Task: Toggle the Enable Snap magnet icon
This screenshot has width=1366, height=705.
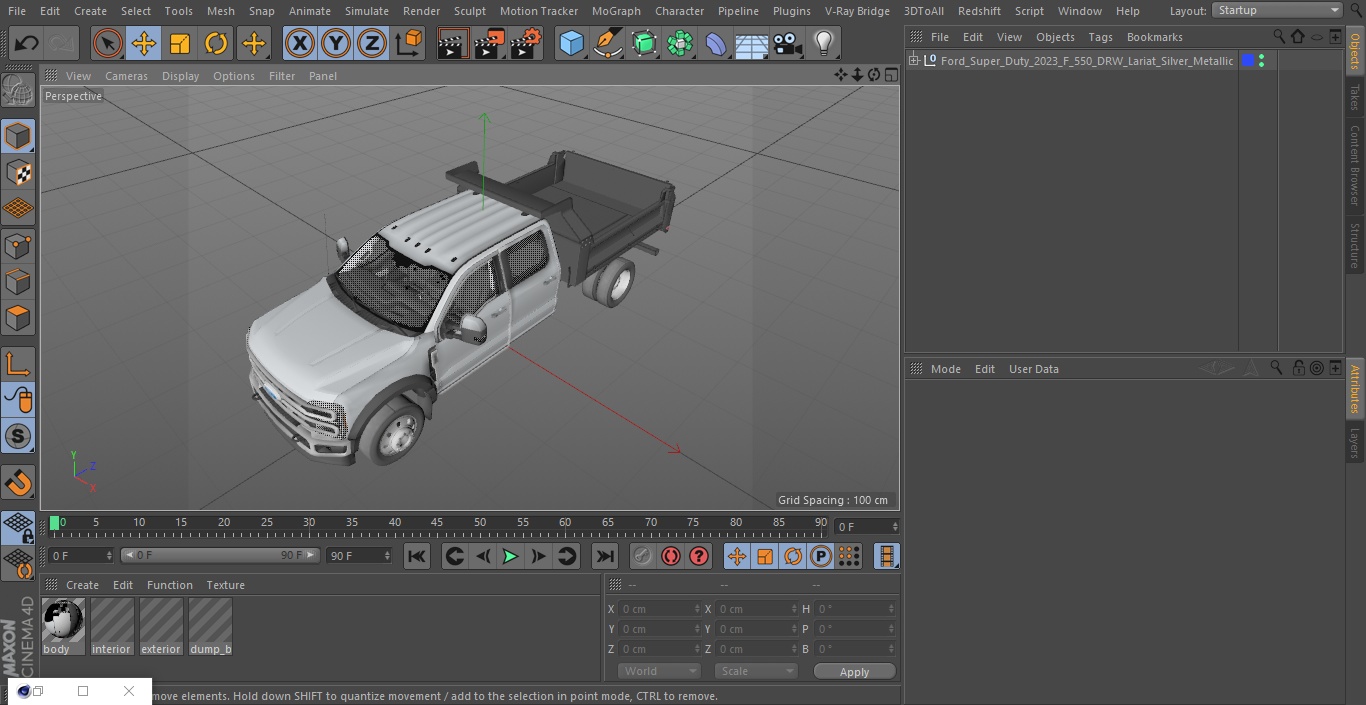Action: click(18, 483)
